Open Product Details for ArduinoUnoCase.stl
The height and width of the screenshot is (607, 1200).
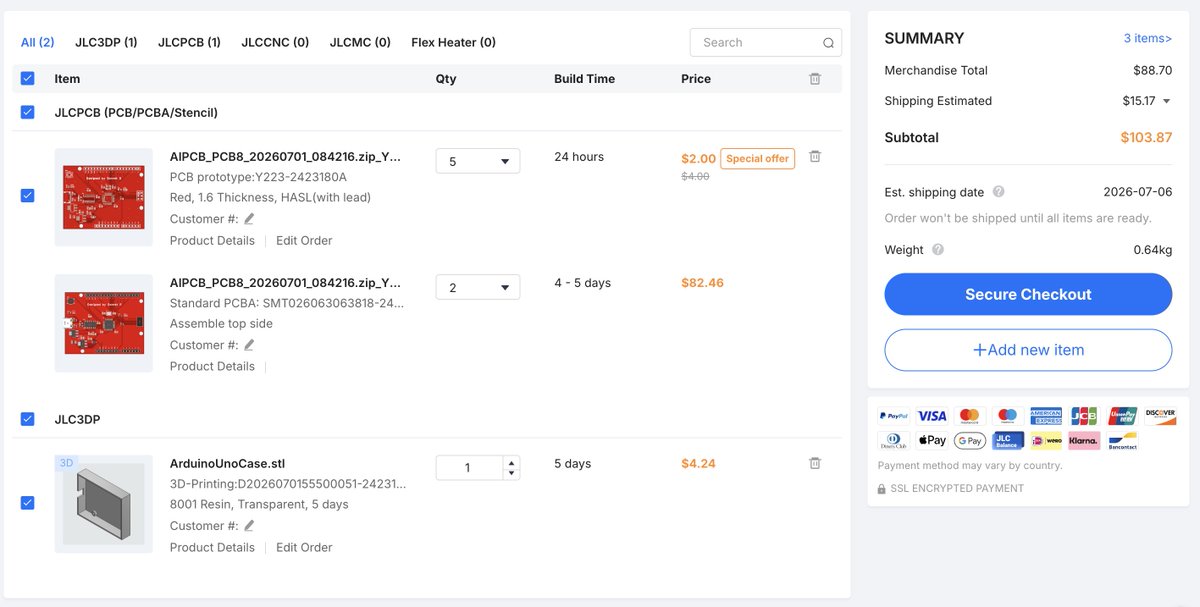[212, 547]
